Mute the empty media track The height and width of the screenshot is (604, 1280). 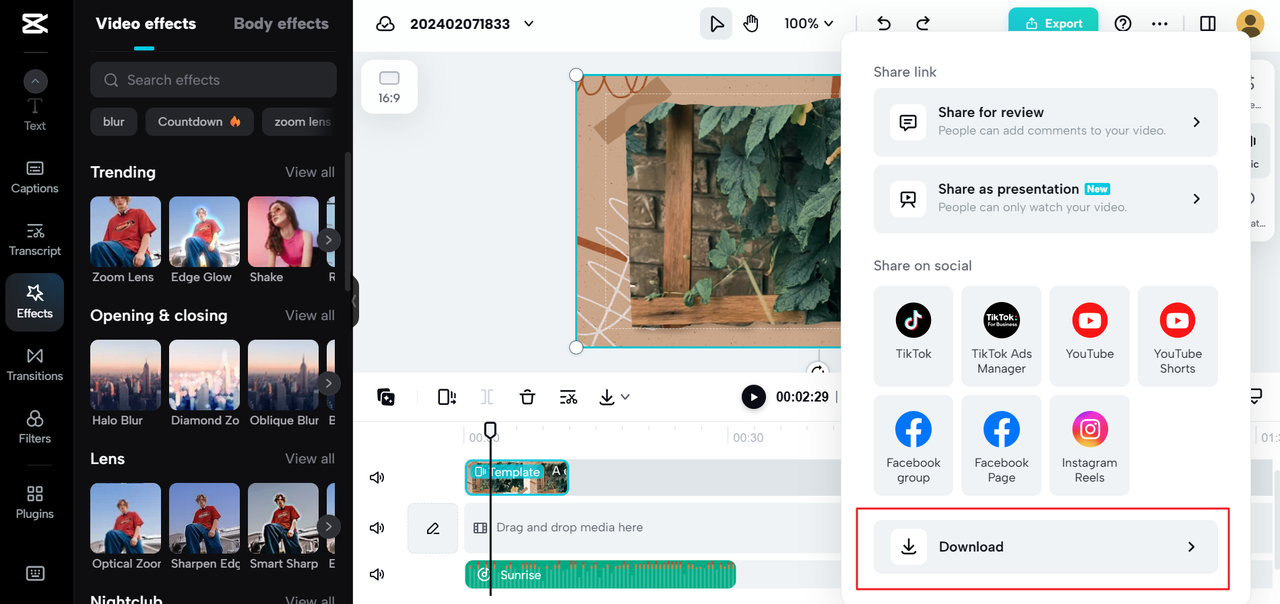377,527
